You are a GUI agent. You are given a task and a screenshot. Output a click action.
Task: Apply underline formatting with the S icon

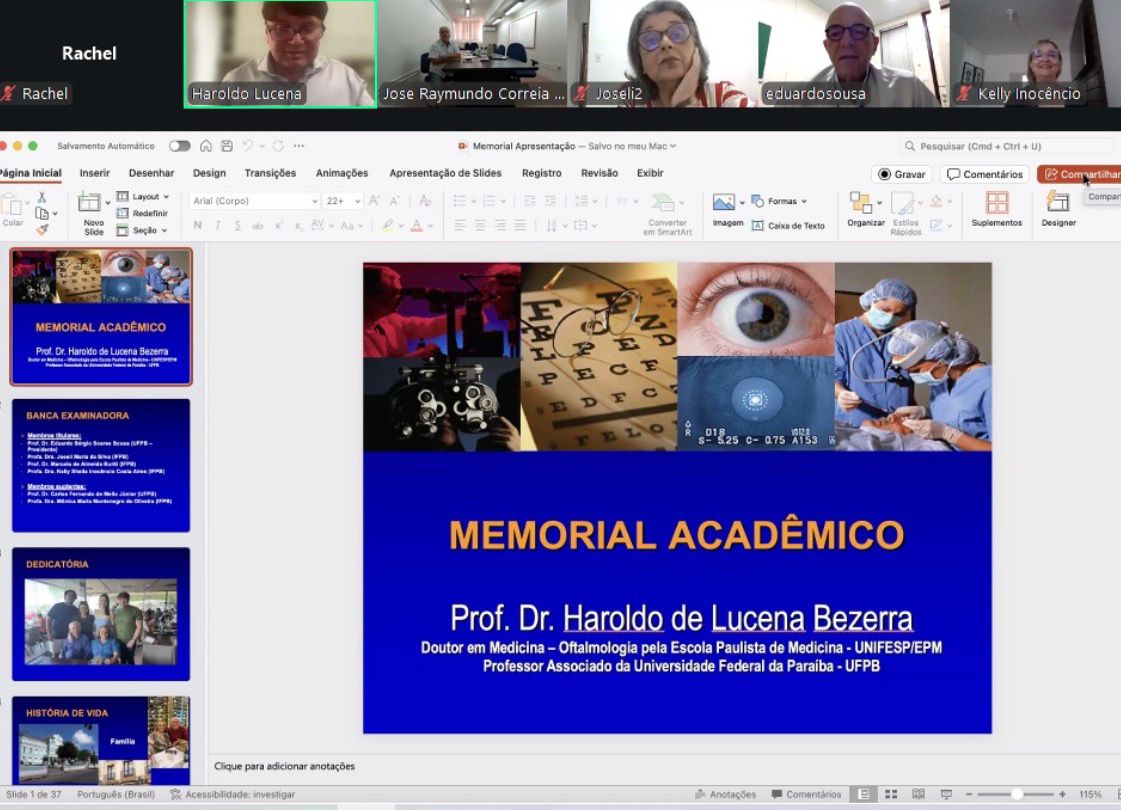[238, 226]
